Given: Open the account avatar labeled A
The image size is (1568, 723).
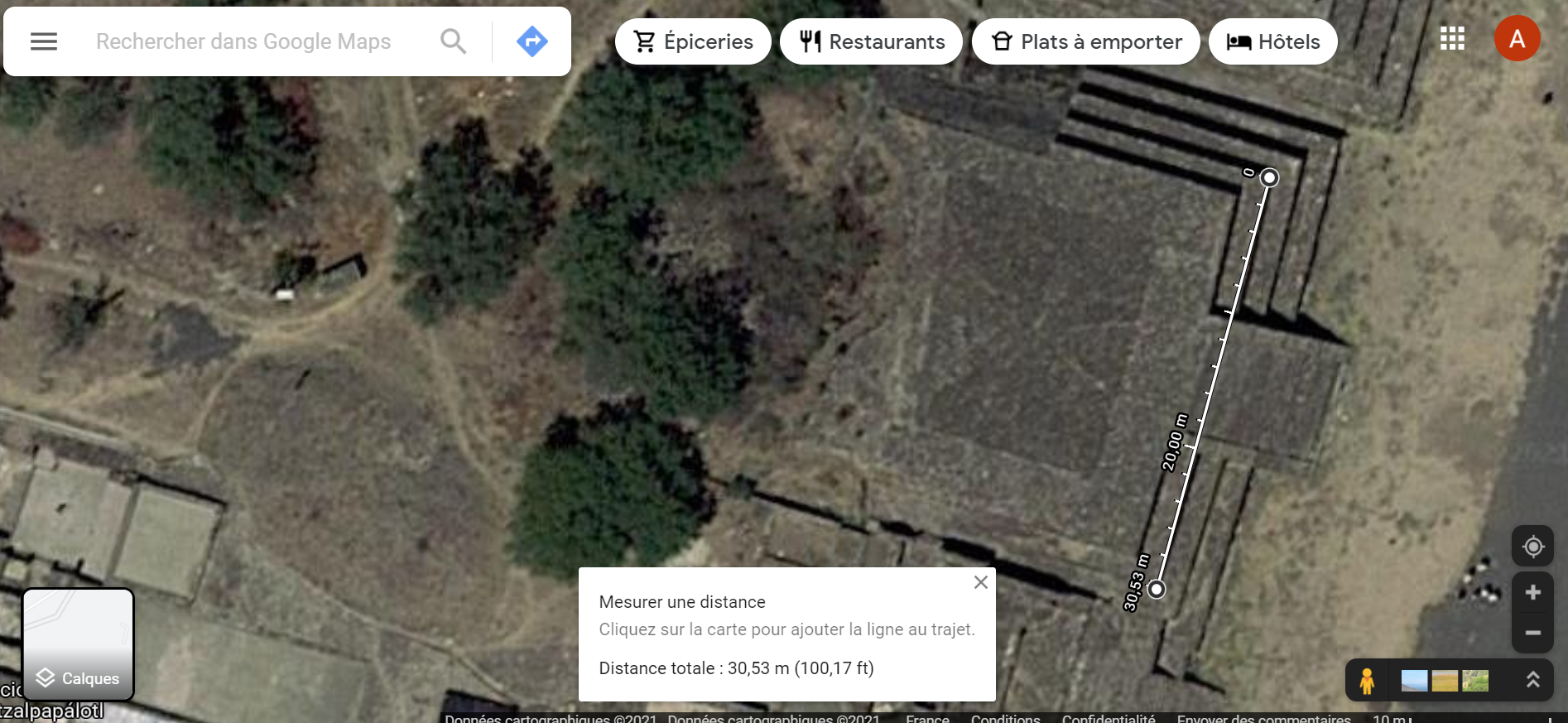Looking at the screenshot, I should click(1517, 38).
